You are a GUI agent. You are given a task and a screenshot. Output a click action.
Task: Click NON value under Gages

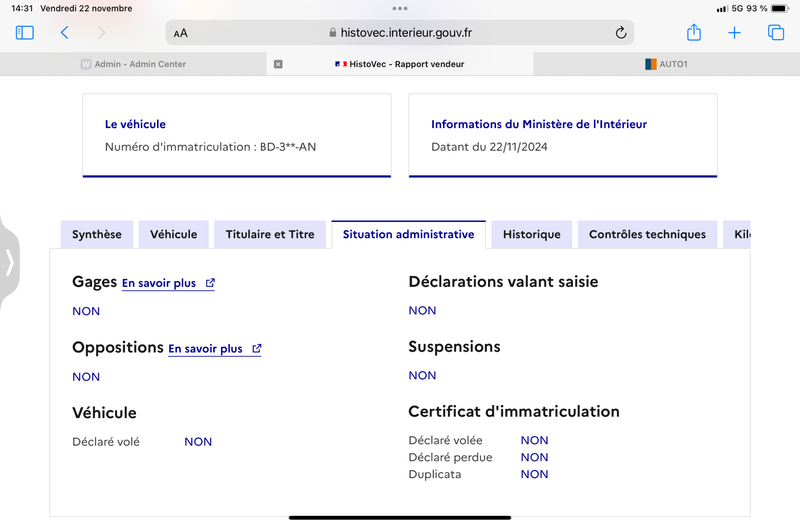86,311
